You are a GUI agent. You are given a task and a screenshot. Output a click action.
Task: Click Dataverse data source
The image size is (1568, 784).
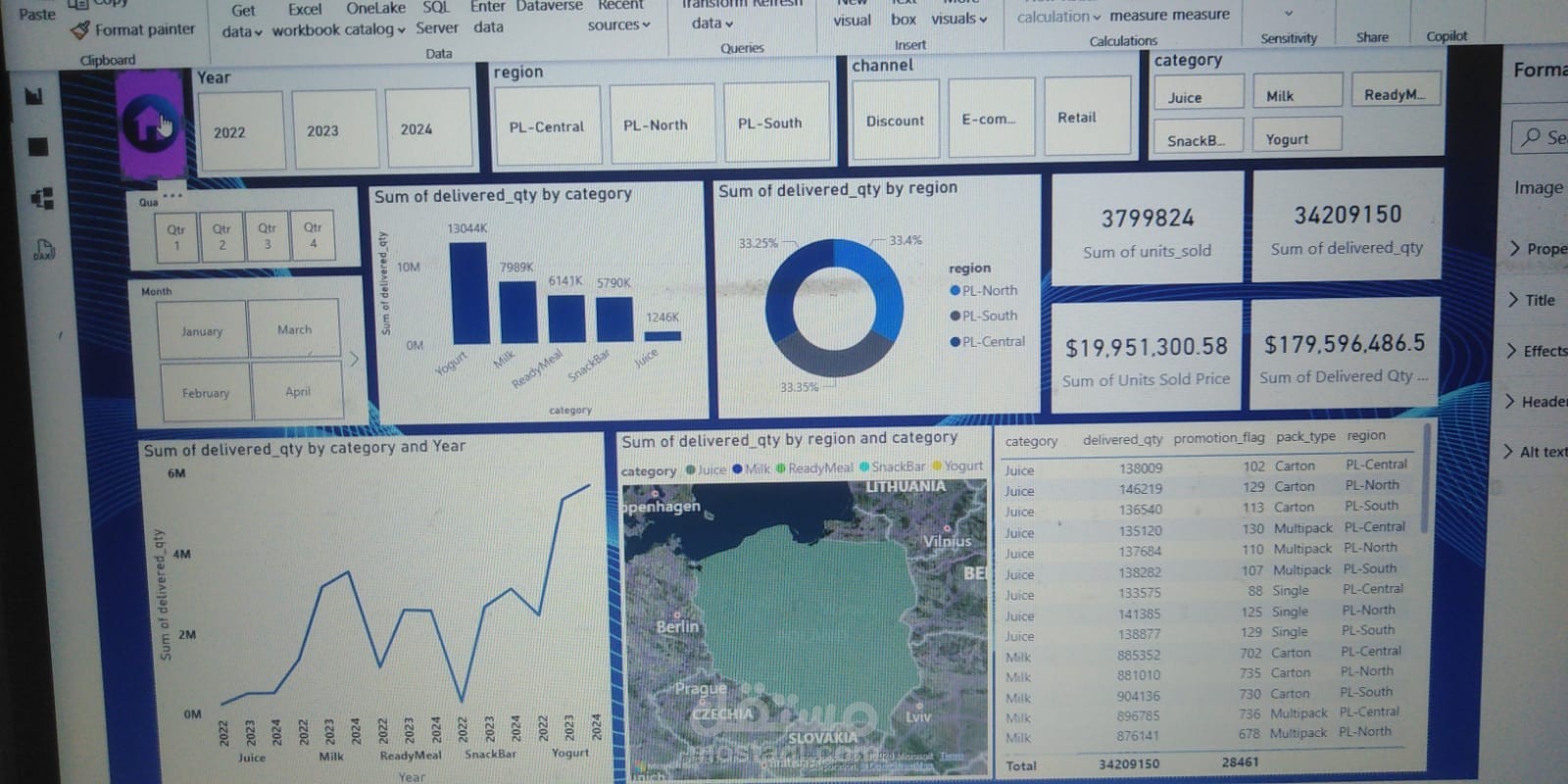[x=549, y=7]
